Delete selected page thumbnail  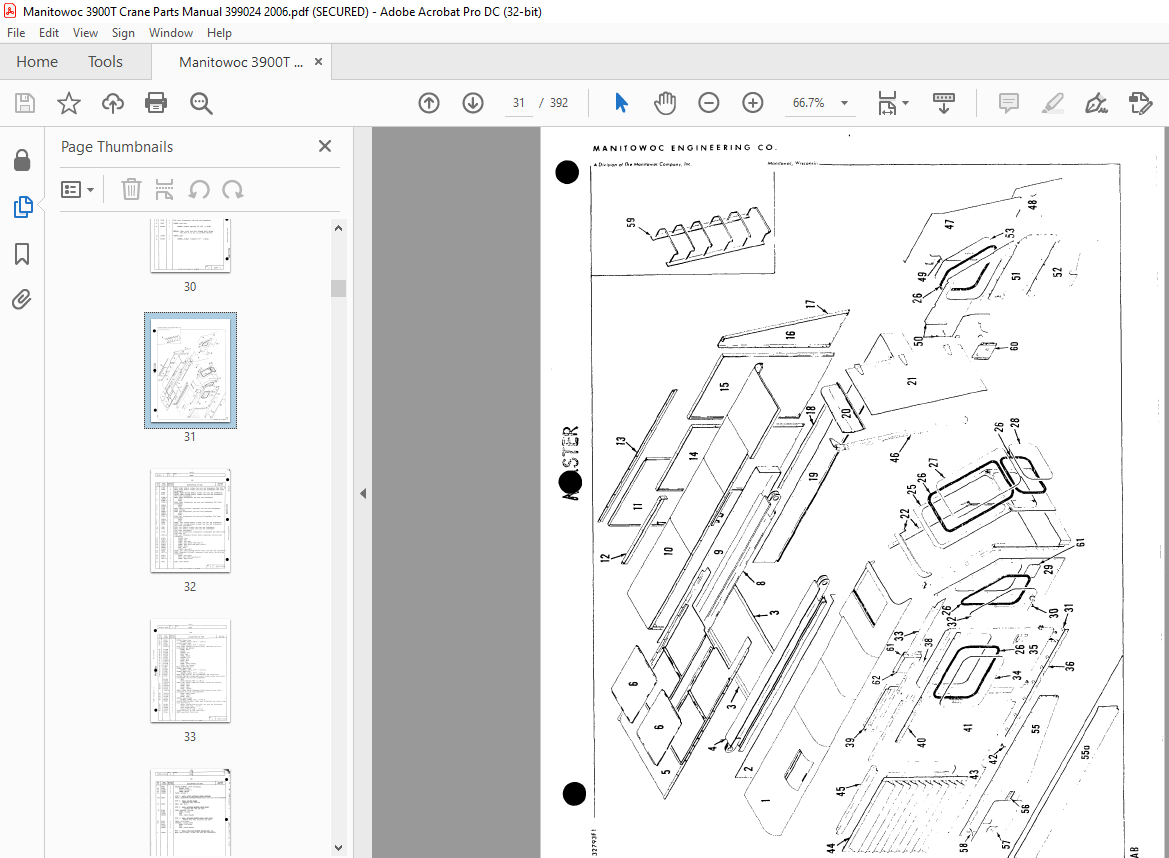[130, 189]
